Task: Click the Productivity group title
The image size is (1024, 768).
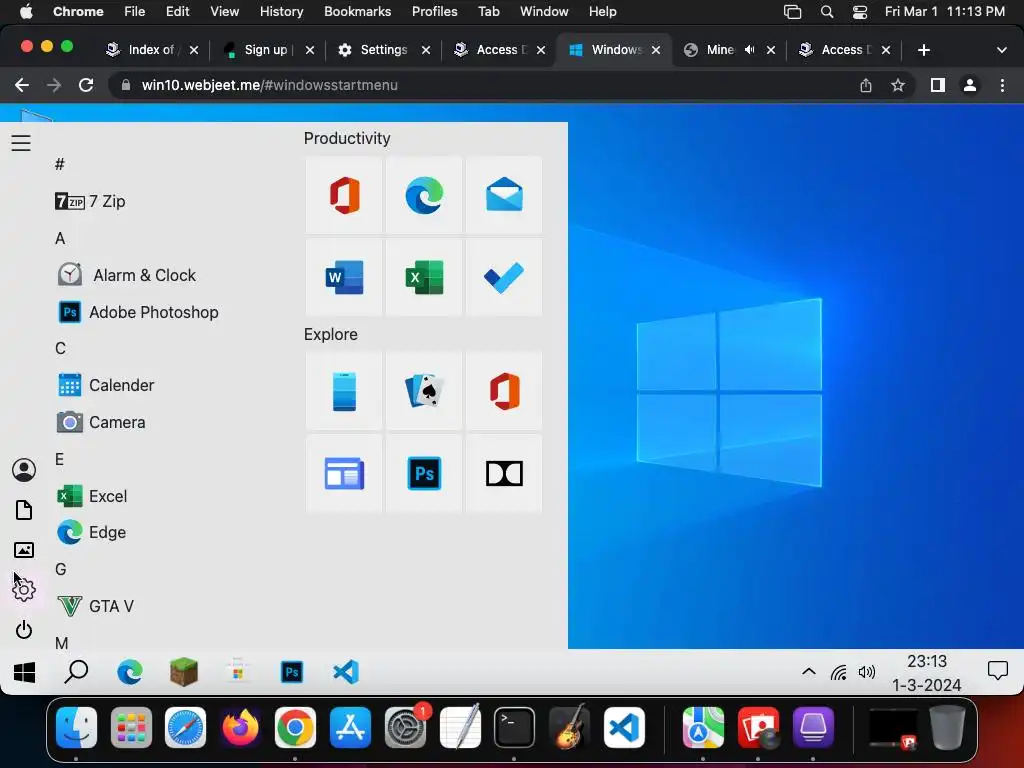Action: coord(347,138)
